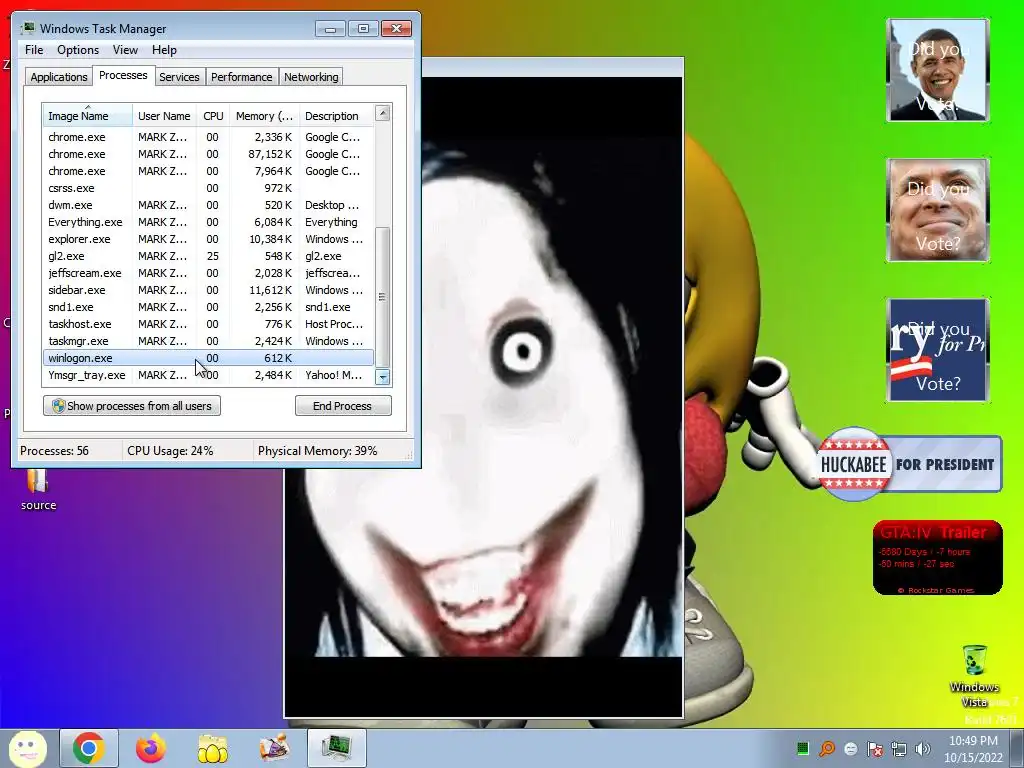Select the taskhost.exe process row
The image size is (1024, 768).
pyautogui.click(x=208, y=324)
